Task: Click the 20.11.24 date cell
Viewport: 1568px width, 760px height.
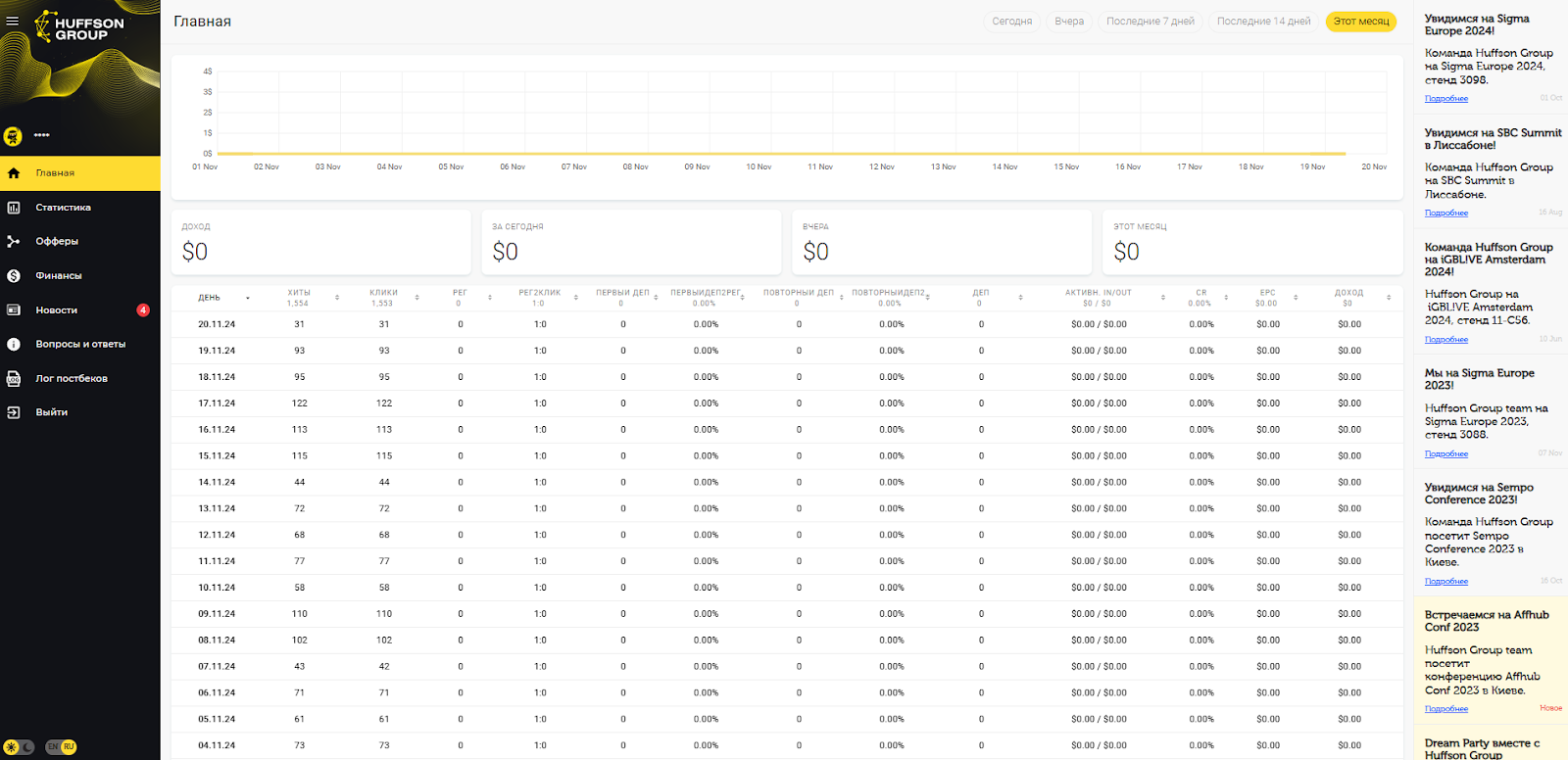Action: click(x=217, y=324)
